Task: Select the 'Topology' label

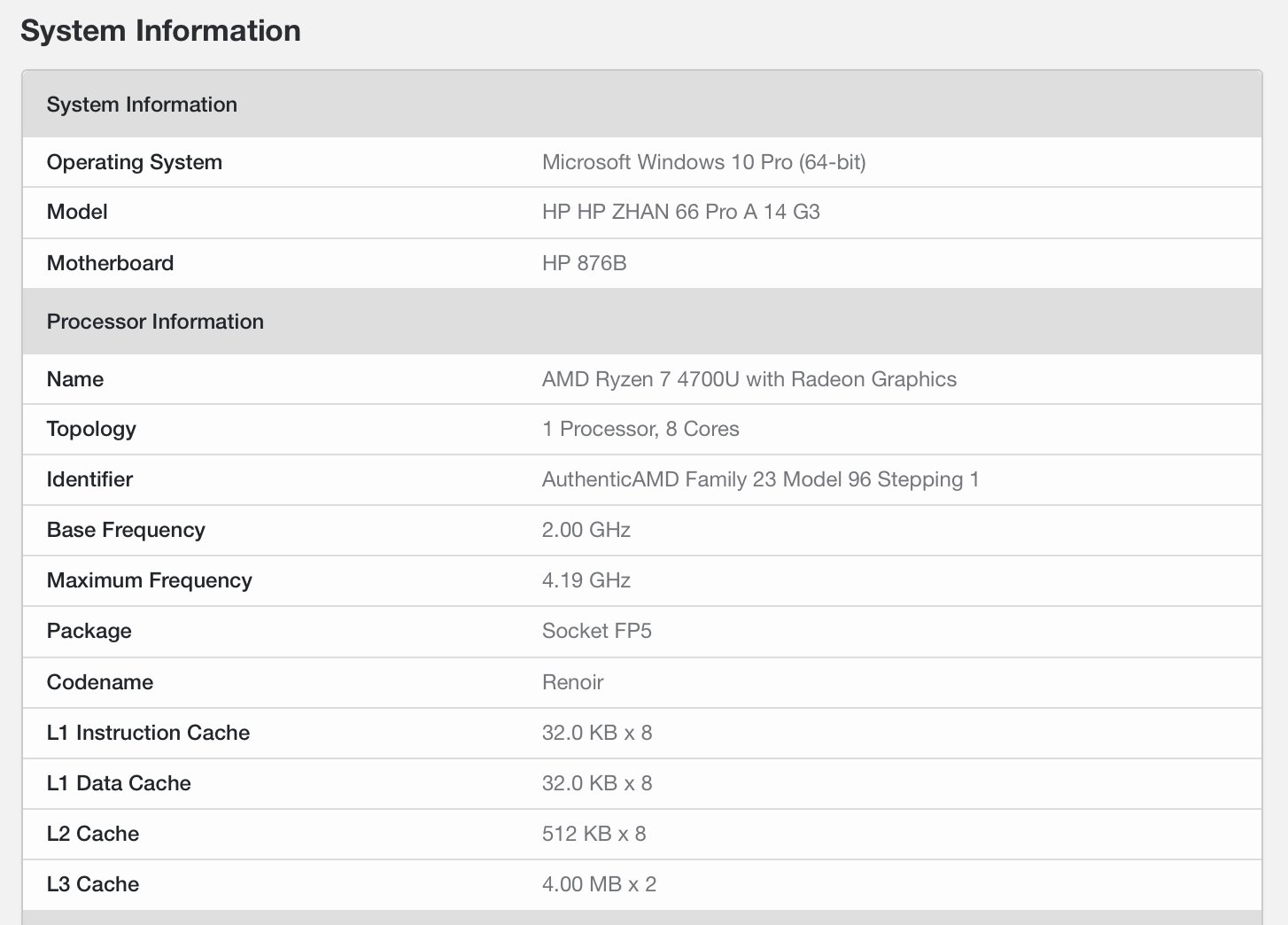Action: tap(91, 429)
